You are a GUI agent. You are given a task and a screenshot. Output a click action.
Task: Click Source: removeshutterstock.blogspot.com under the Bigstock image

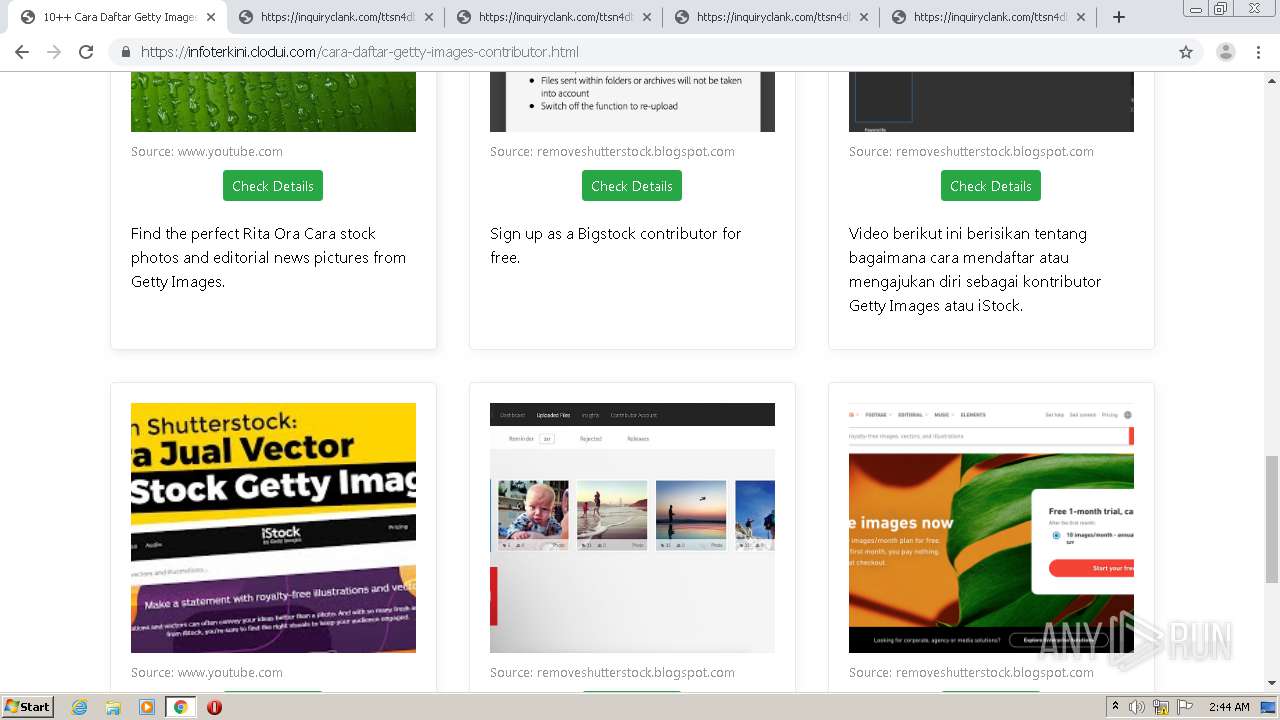point(612,152)
